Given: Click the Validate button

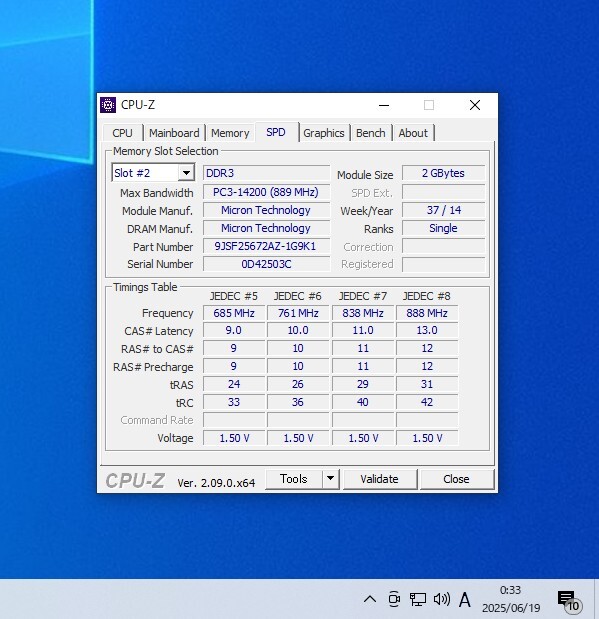Looking at the screenshot, I should (379, 479).
